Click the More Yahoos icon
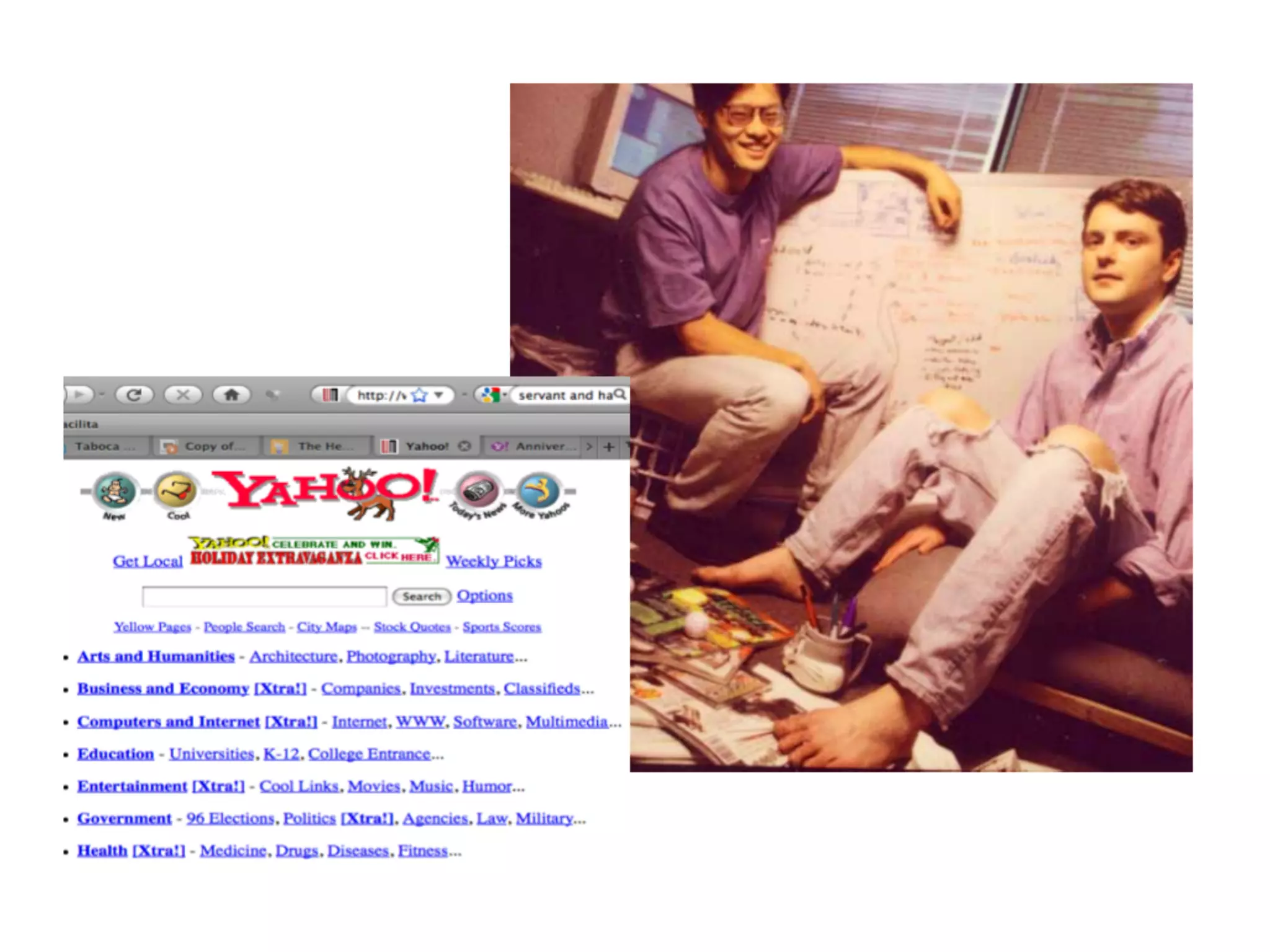 point(538,491)
